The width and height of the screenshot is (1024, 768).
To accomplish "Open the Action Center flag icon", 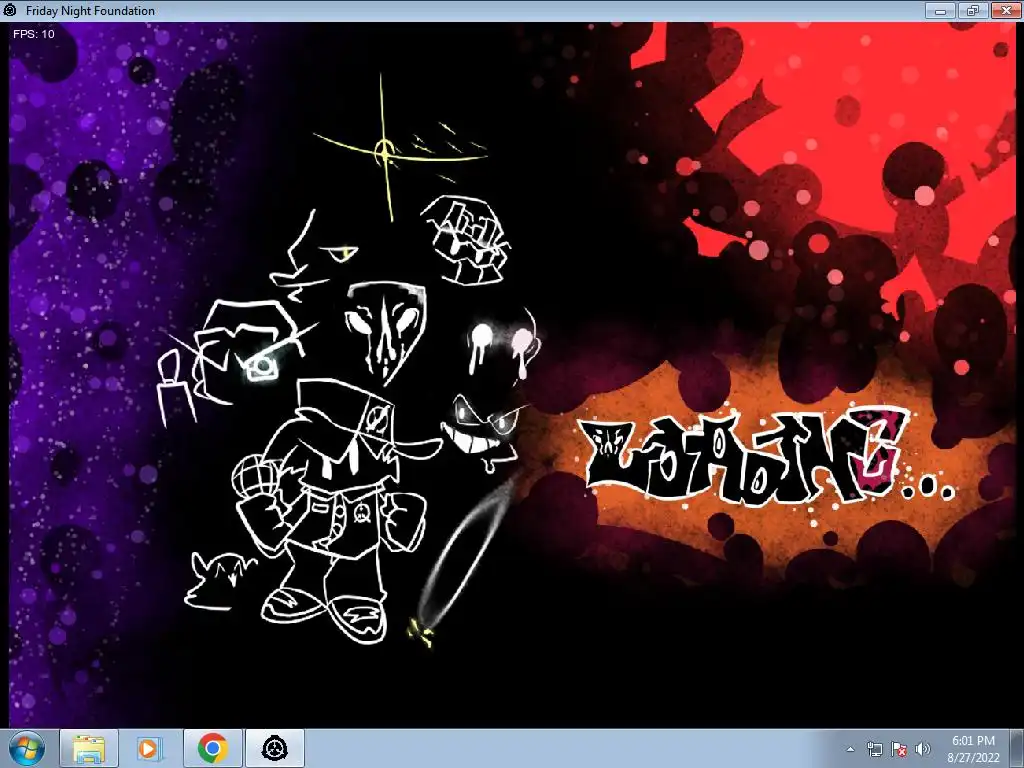I will [x=899, y=749].
